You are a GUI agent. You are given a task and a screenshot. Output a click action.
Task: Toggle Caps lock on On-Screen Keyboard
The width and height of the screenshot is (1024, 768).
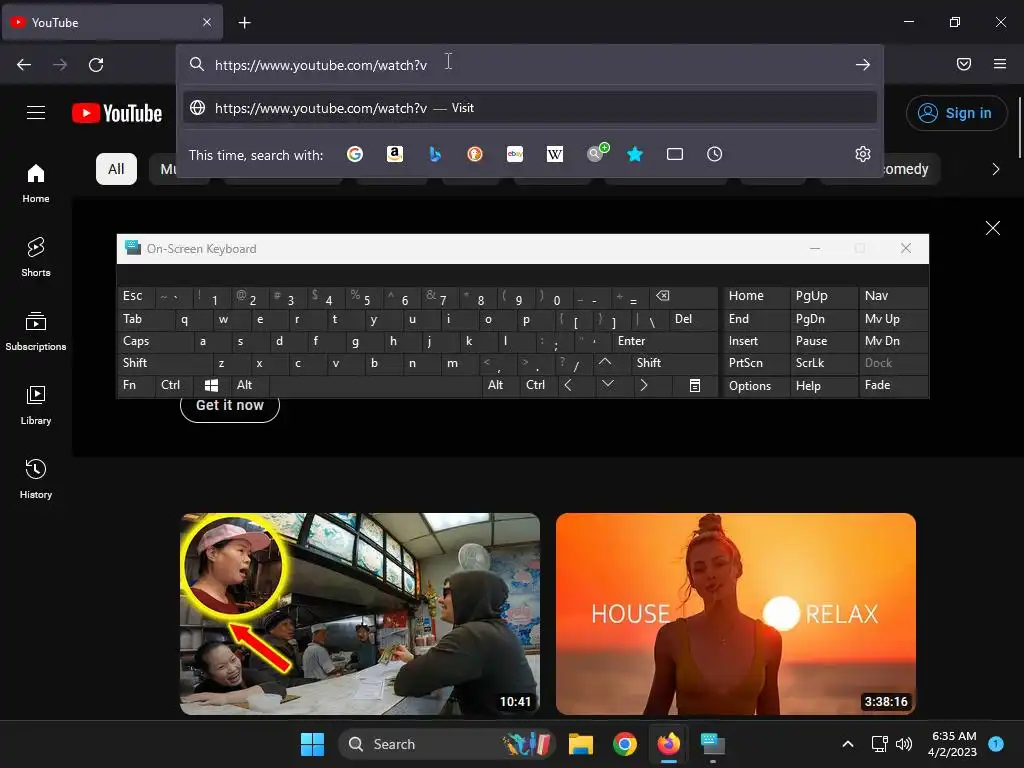coord(155,341)
